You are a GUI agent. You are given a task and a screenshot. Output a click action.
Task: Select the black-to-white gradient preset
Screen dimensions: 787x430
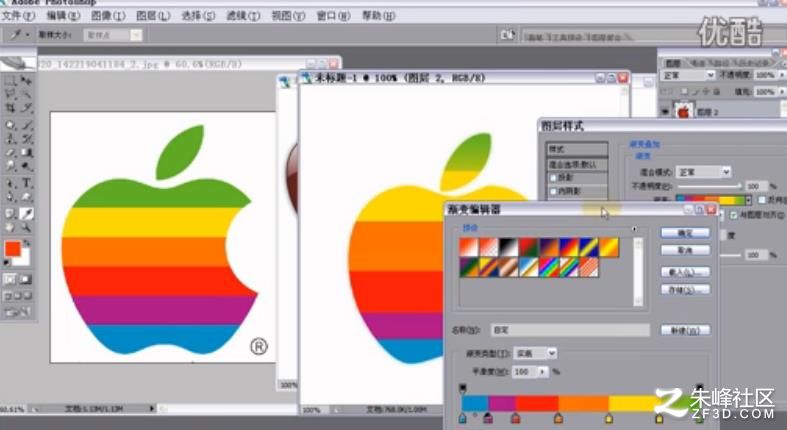point(508,247)
